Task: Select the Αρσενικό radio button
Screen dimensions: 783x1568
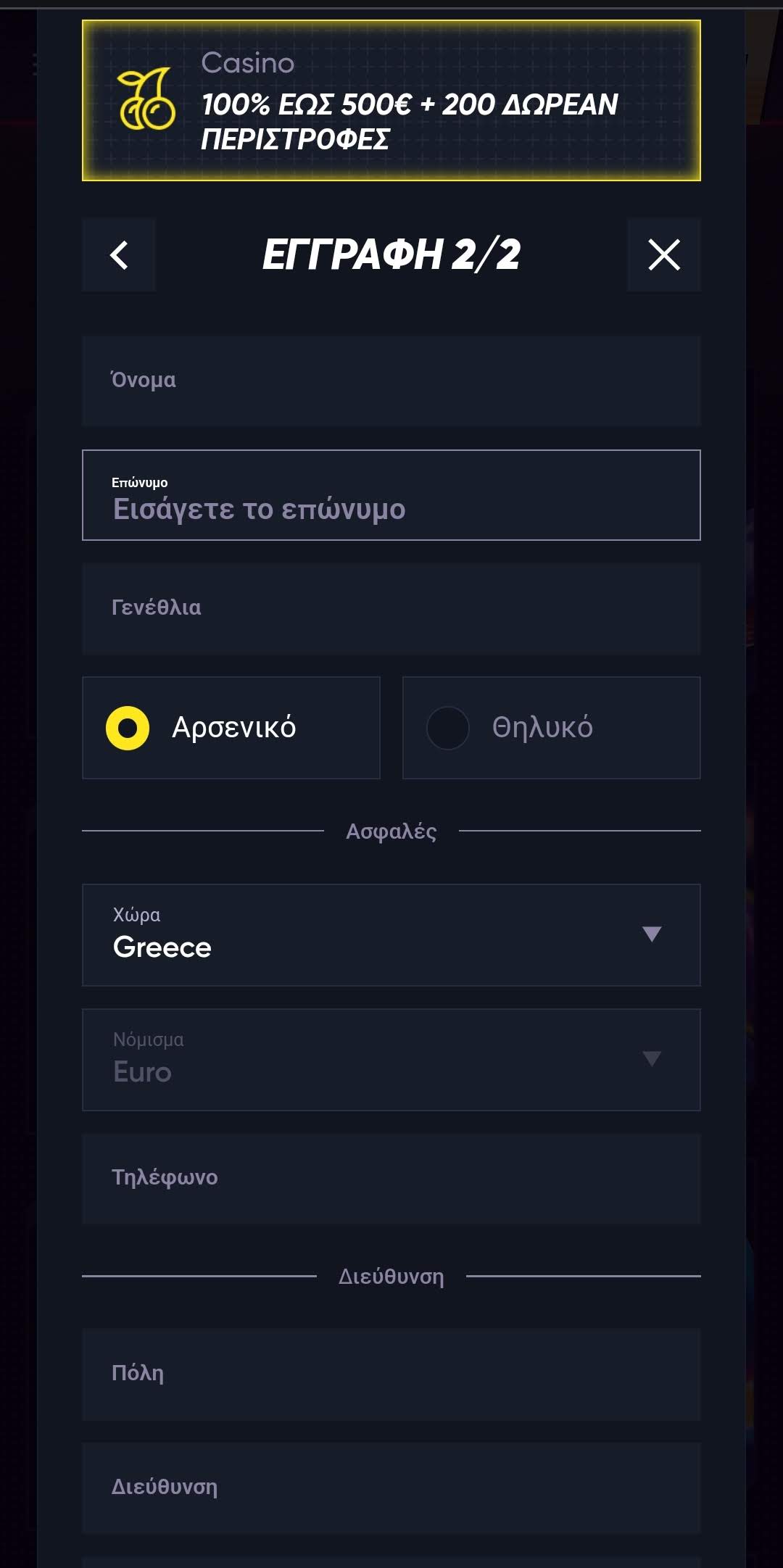Action: 128,728
